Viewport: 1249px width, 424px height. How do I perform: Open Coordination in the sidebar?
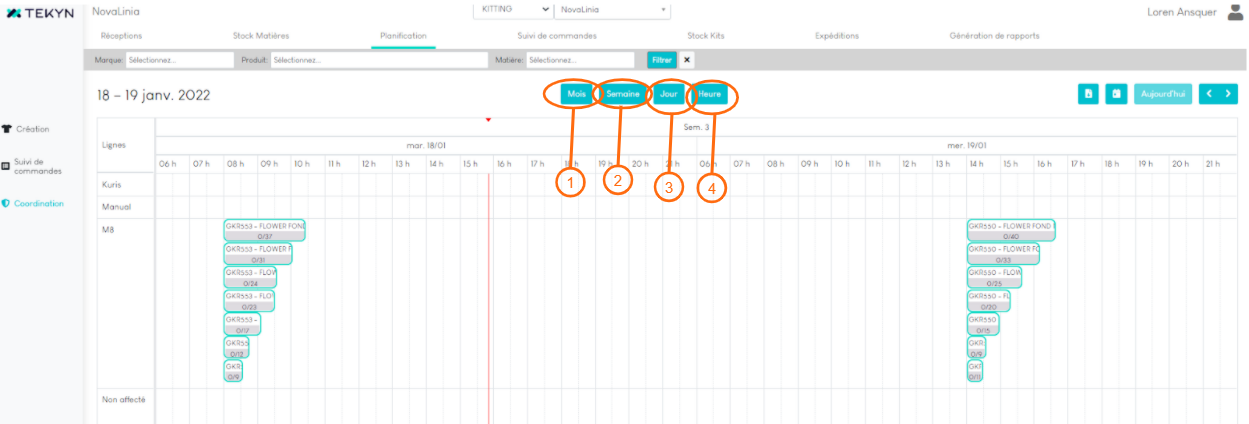(x=38, y=203)
